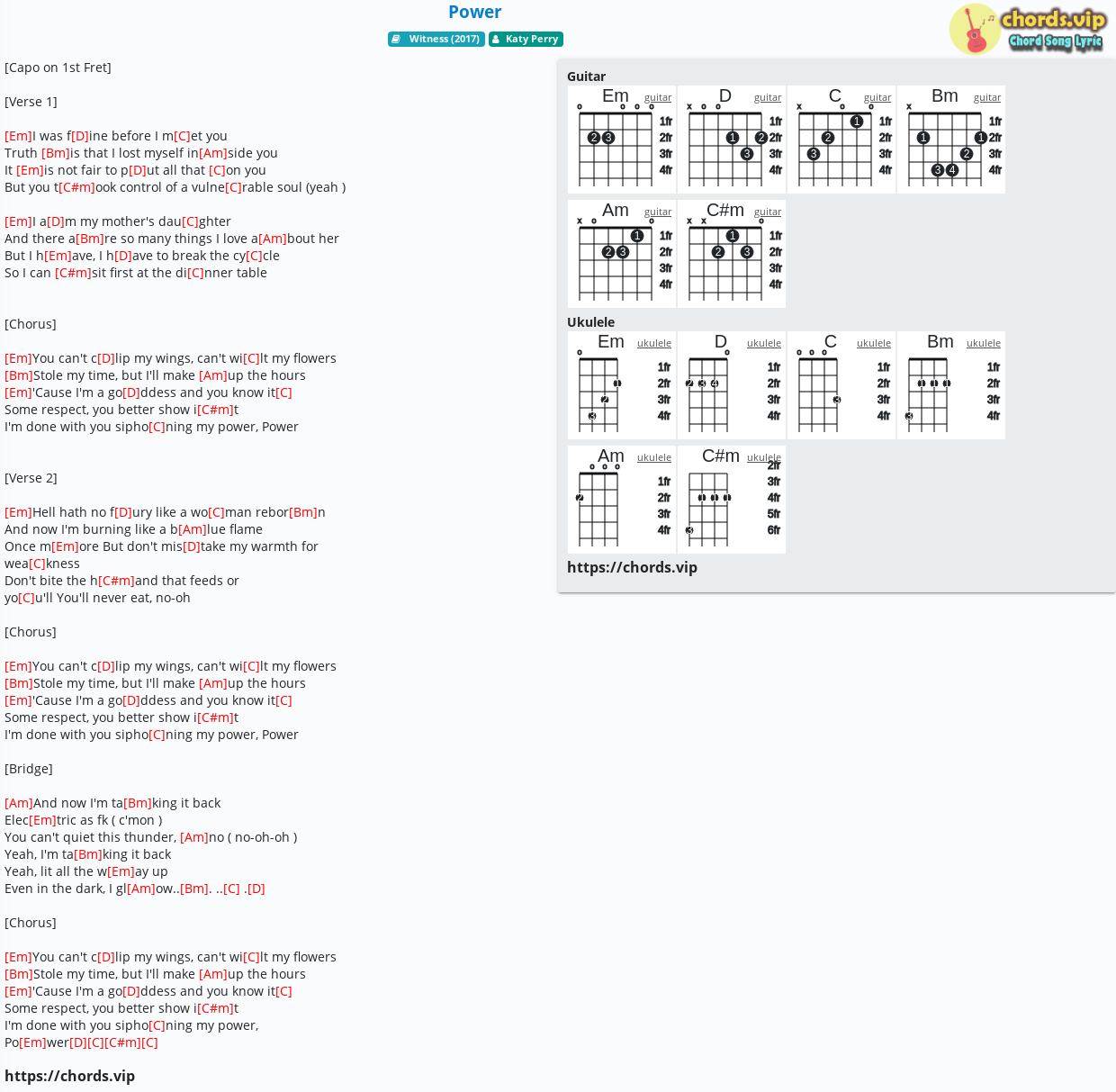Click [D] chord ending 'Even in the dark' line
Image resolution: width=1116 pixels, height=1092 pixels.
[x=256, y=889]
